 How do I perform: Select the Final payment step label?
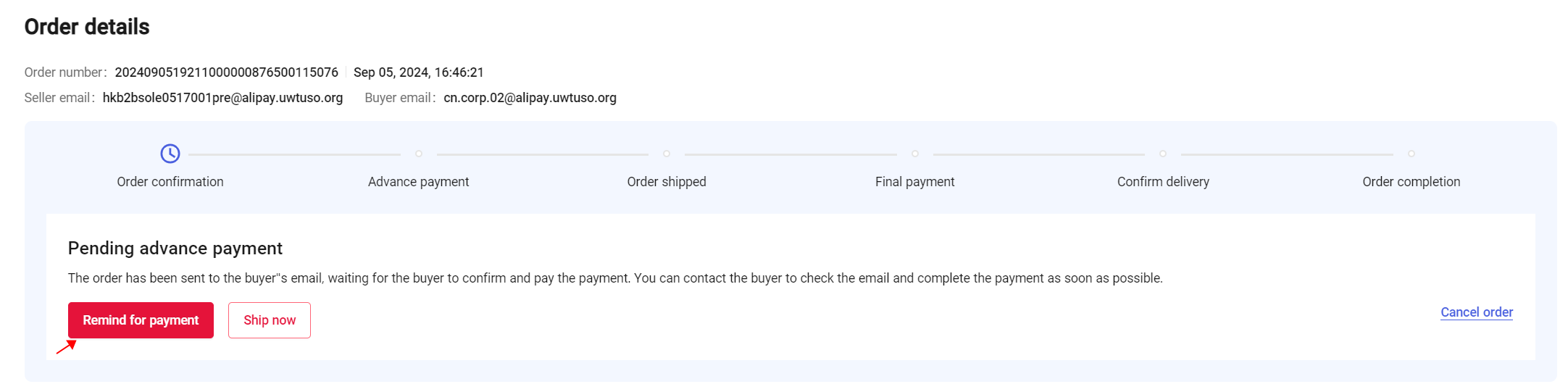pyautogui.click(x=914, y=182)
